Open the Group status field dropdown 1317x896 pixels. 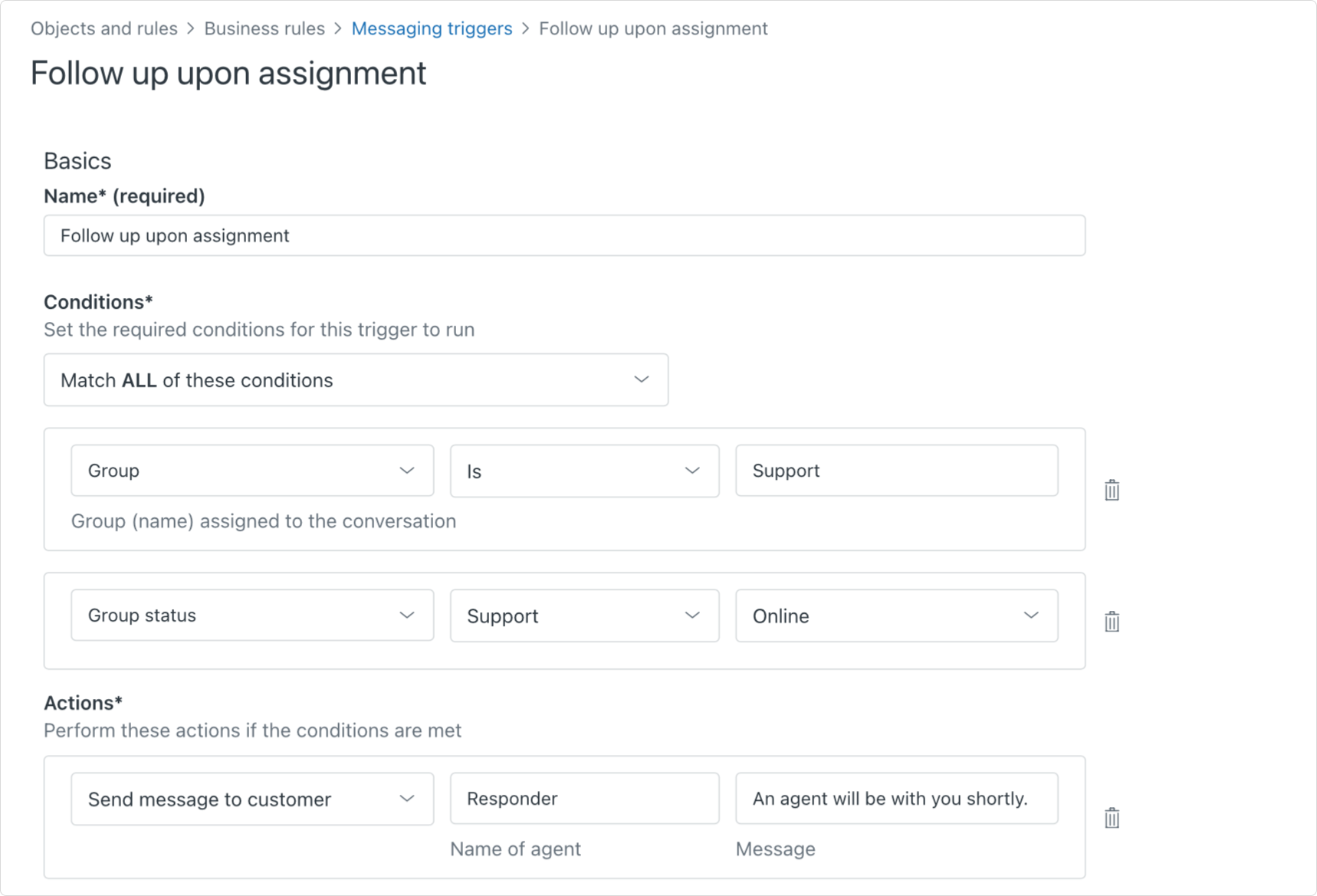252,615
